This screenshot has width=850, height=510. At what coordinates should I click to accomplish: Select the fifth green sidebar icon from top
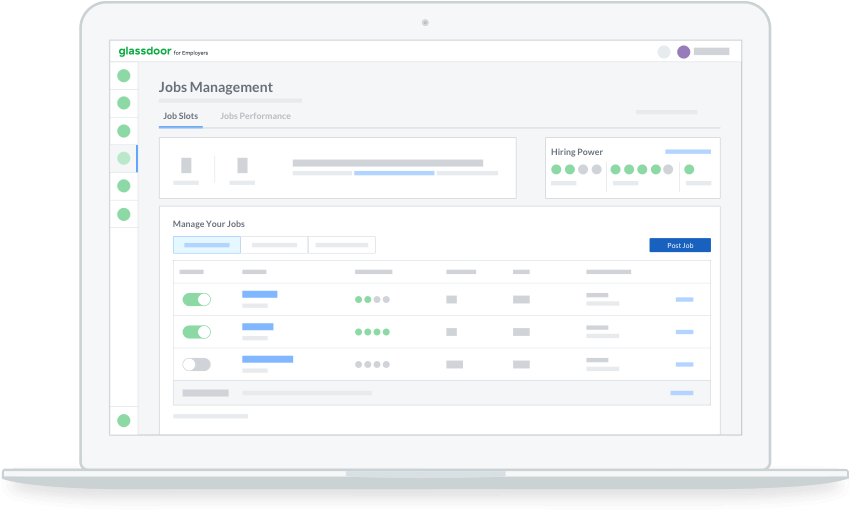[x=124, y=186]
